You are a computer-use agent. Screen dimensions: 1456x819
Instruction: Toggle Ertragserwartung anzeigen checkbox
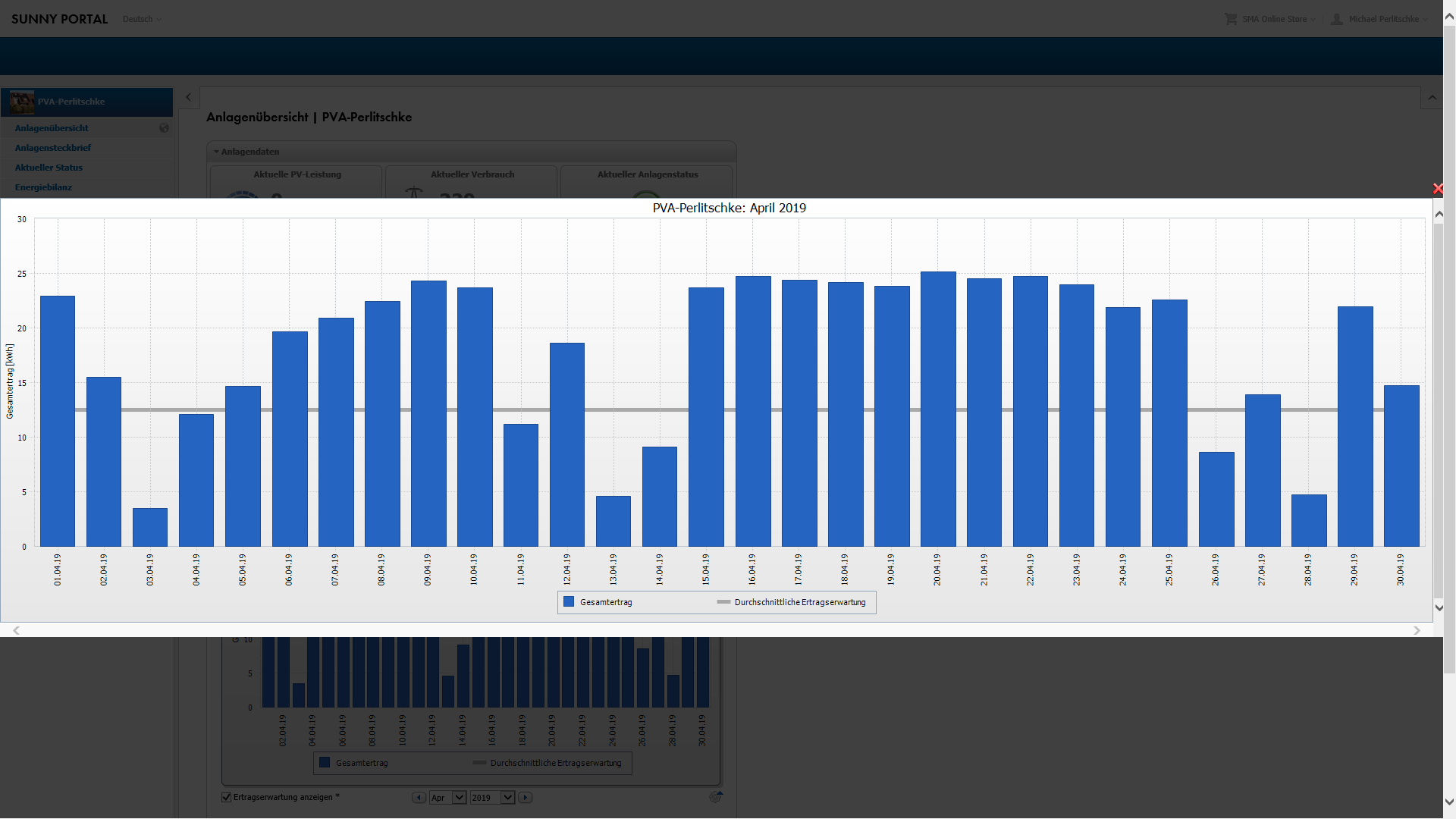click(226, 797)
